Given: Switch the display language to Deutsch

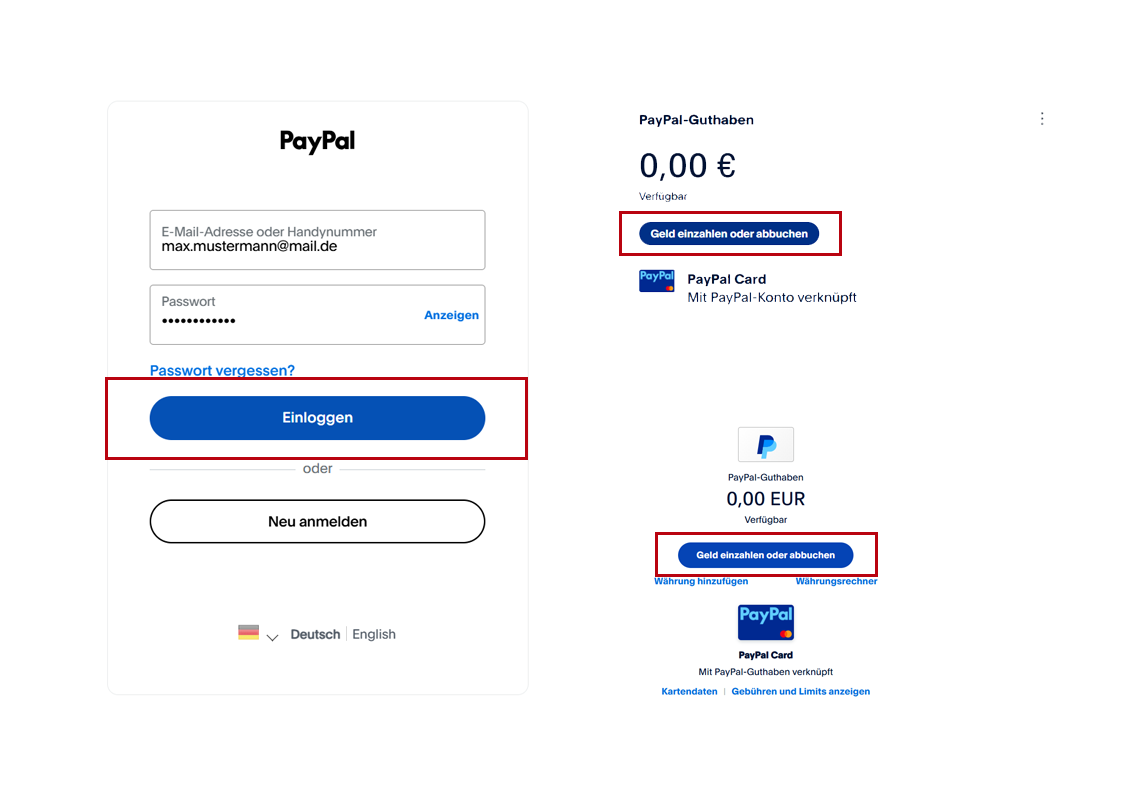Looking at the screenshot, I should 315,634.
